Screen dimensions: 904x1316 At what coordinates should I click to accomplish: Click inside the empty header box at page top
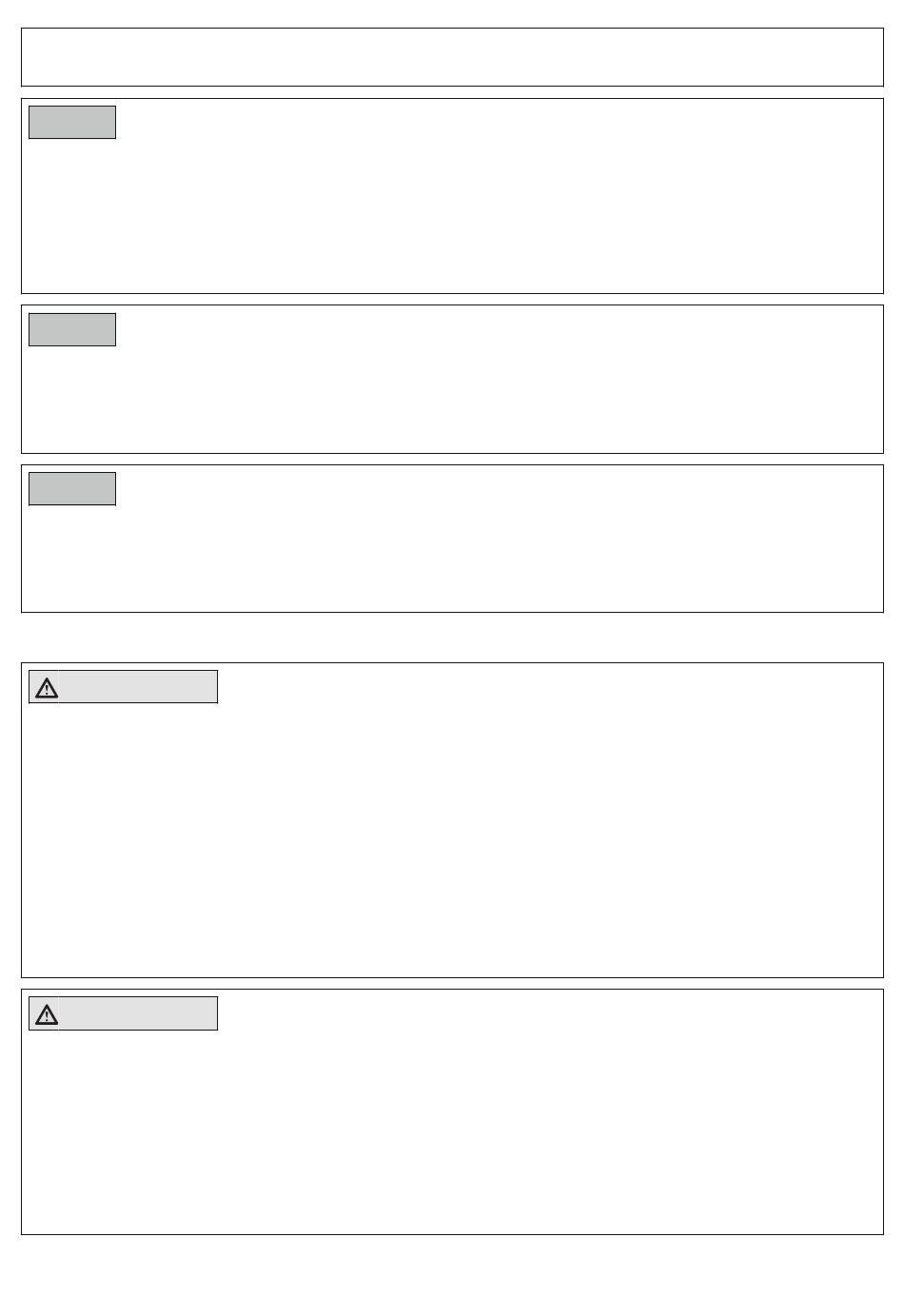click(x=452, y=57)
